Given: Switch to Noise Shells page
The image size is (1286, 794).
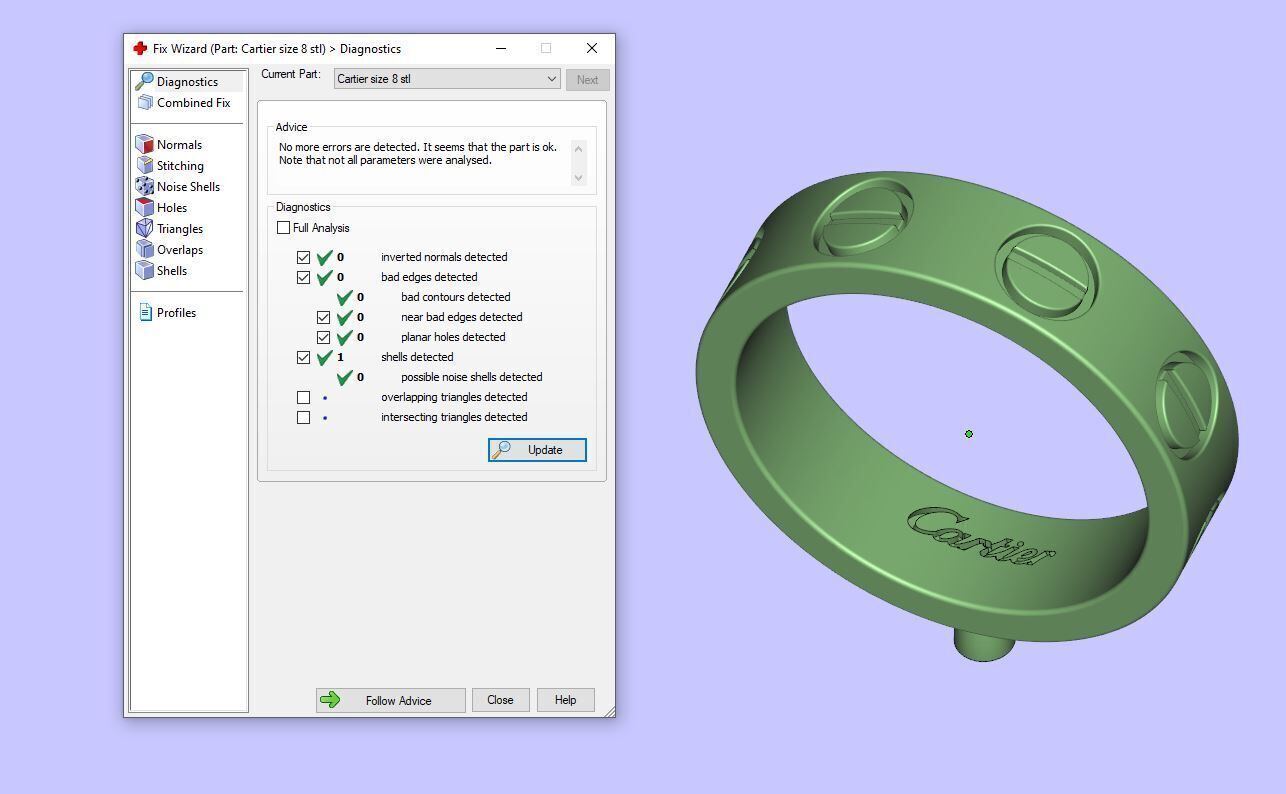Looking at the screenshot, I should [x=188, y=187].
